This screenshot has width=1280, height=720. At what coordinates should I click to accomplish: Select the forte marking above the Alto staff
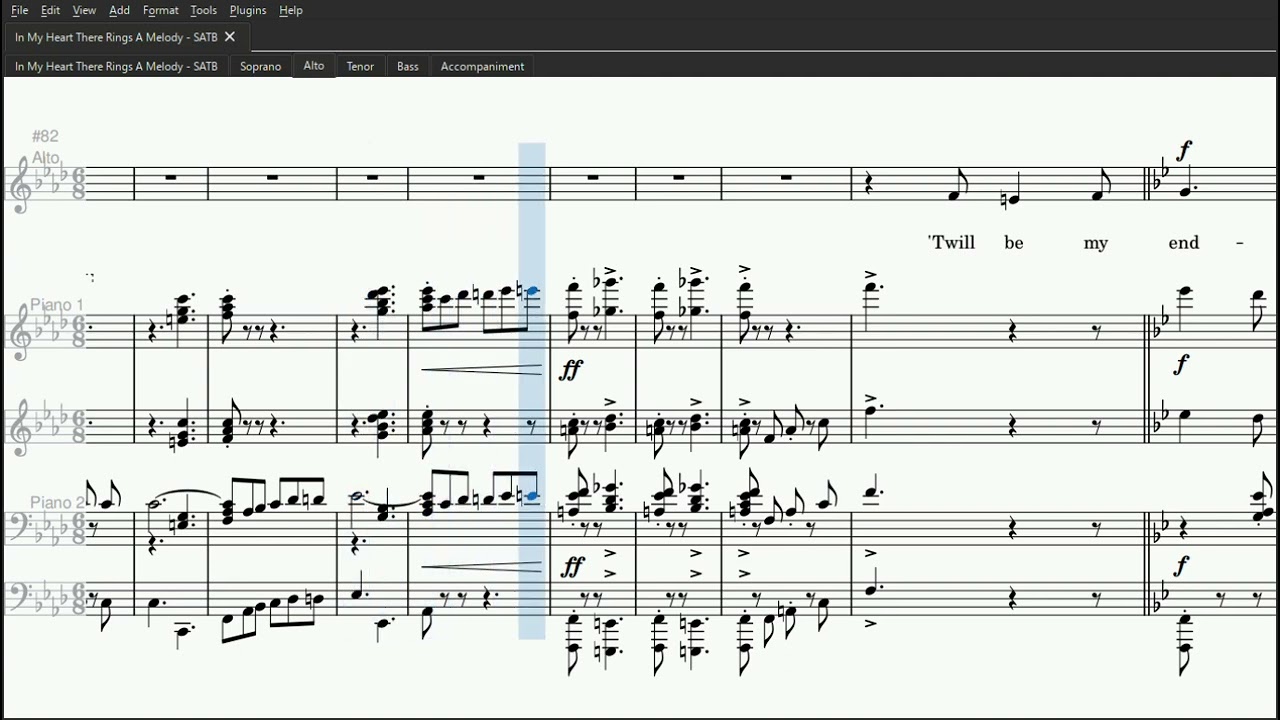1185,151
